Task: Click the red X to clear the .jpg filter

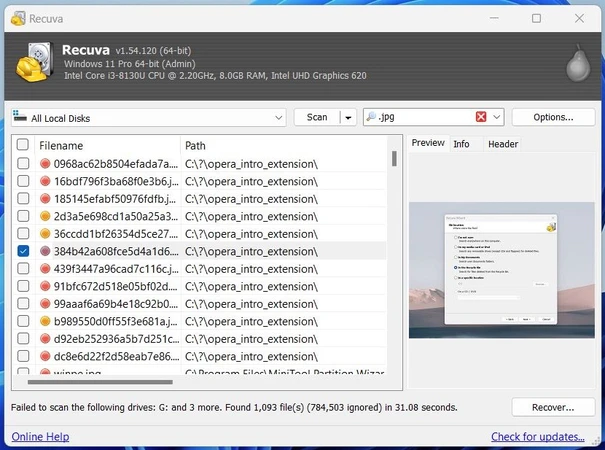Action: point(481,118)
